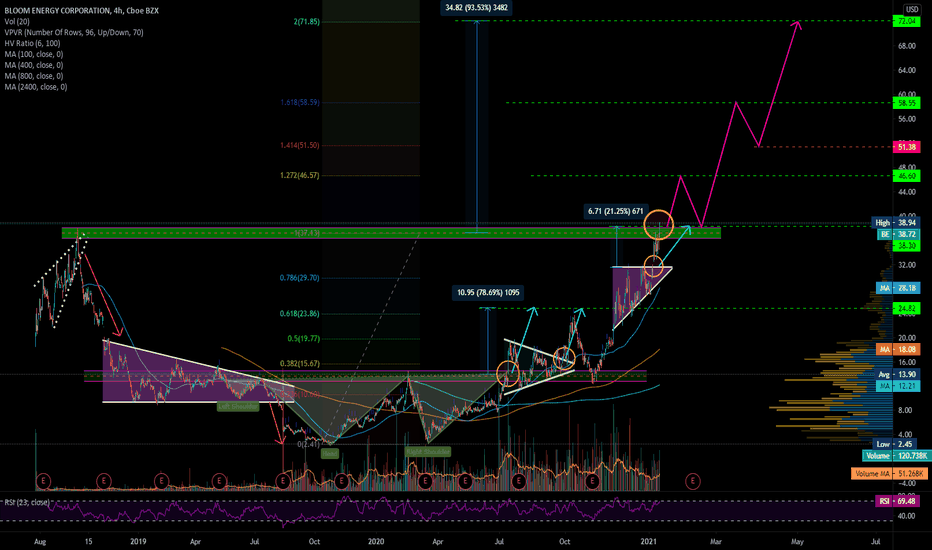This screenshot has width=932, height=550.
Task: Click the 2020 label on time axis
Action: 376,541
